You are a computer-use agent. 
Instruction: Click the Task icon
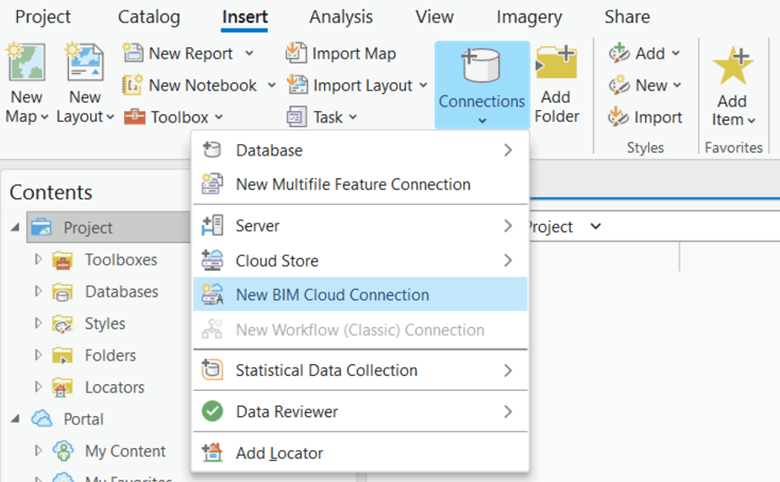point(296,117)
